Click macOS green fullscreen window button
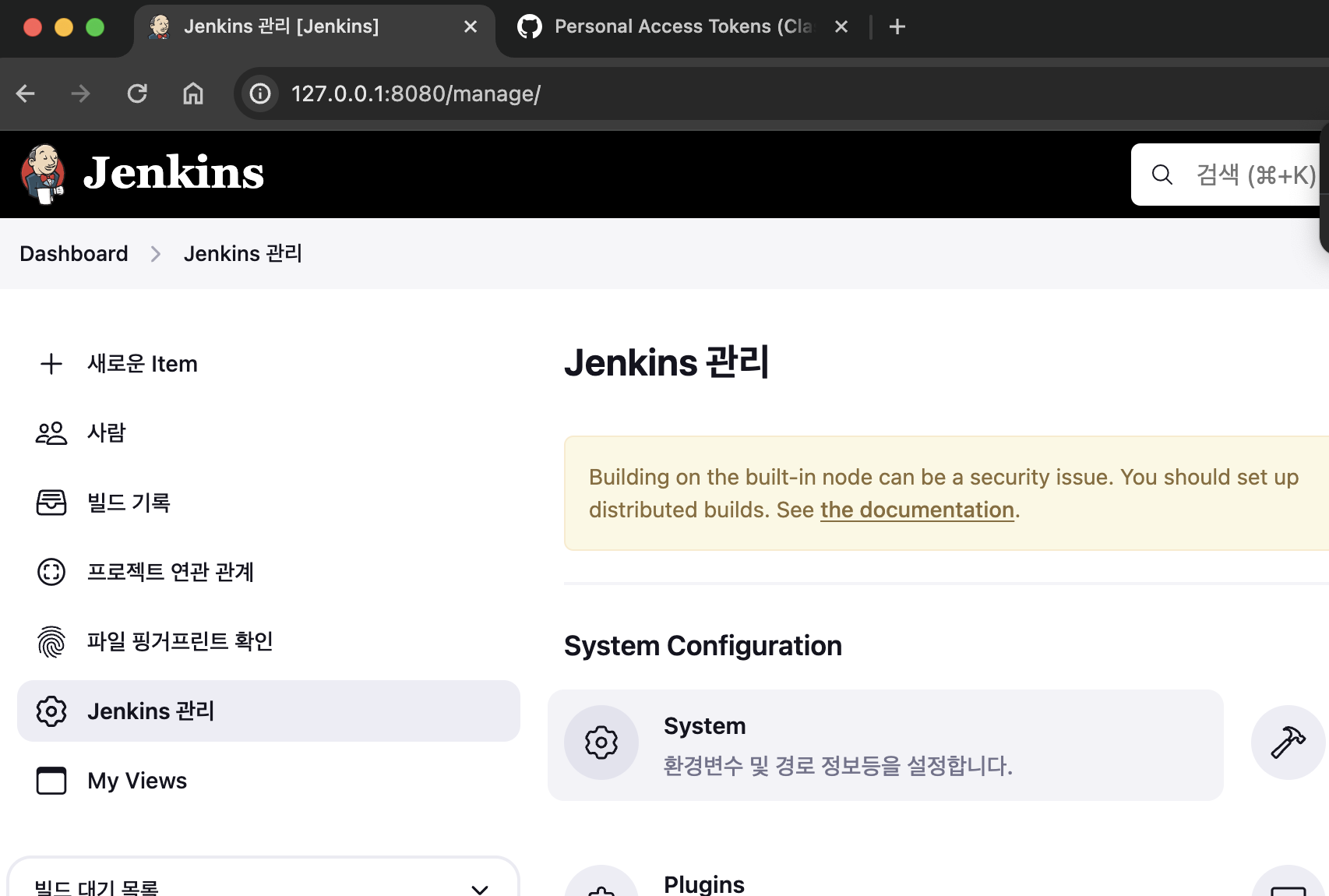Image resolution: width=1329 pixels, height=896 pixels. 95,27
